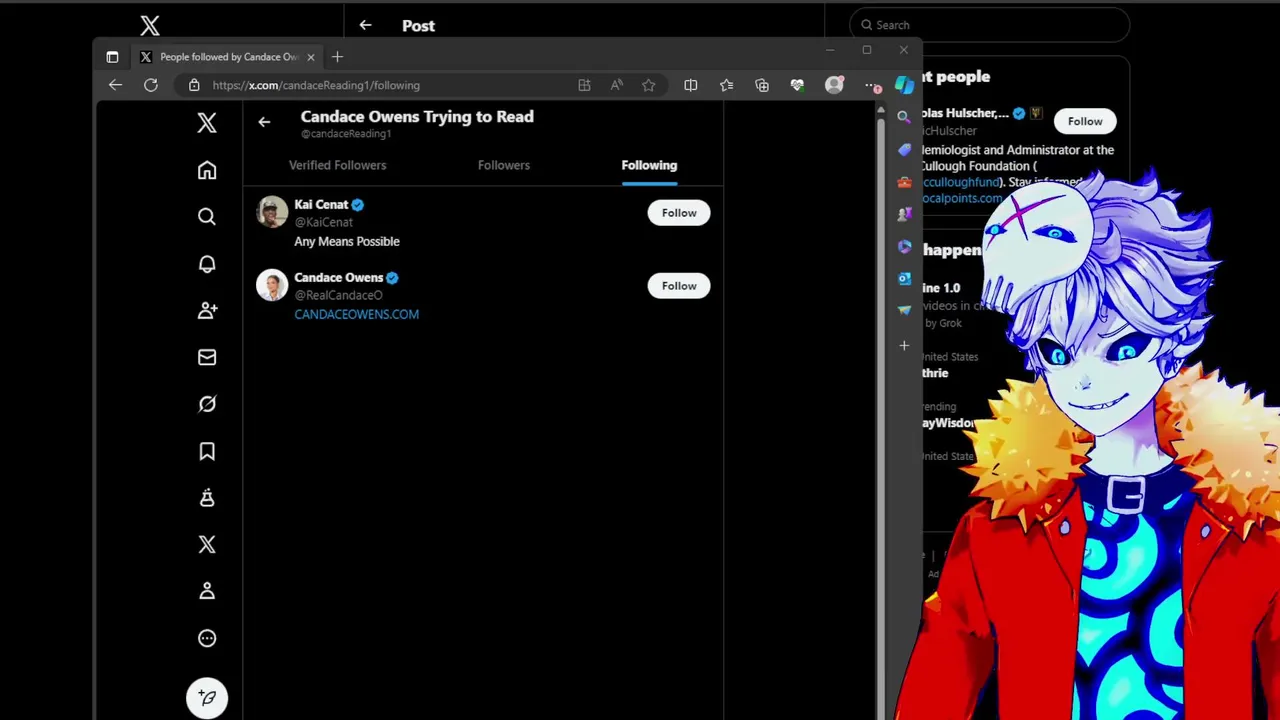Open the tab actions menu icon
1280x720 pixels.
[x=112, y=57]
